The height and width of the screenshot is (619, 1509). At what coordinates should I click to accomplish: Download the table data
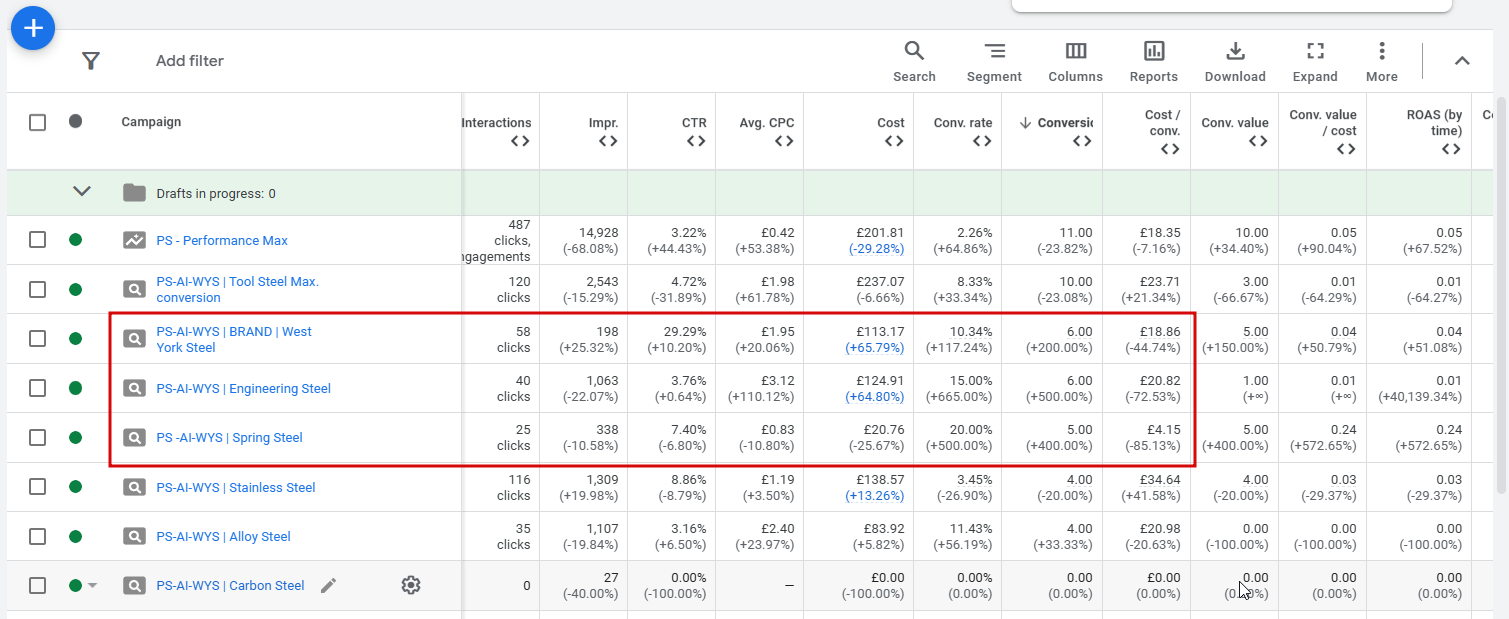point(1235,62)
